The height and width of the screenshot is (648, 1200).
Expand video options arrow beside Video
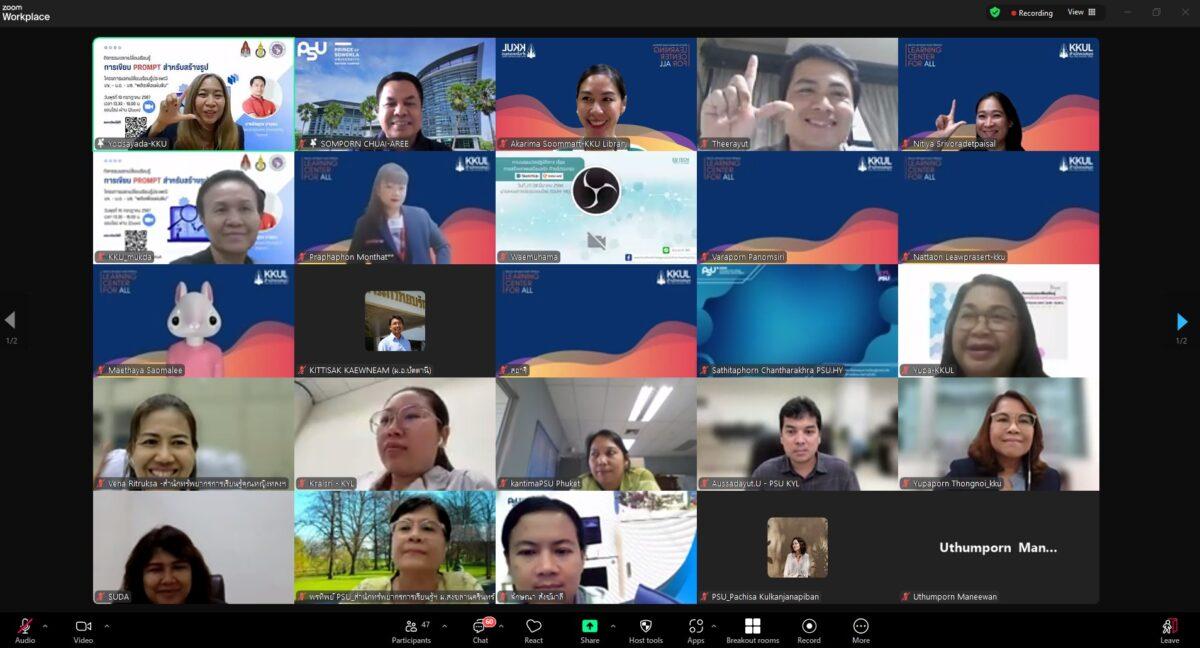pyautogui.click(x=107, y=626)
